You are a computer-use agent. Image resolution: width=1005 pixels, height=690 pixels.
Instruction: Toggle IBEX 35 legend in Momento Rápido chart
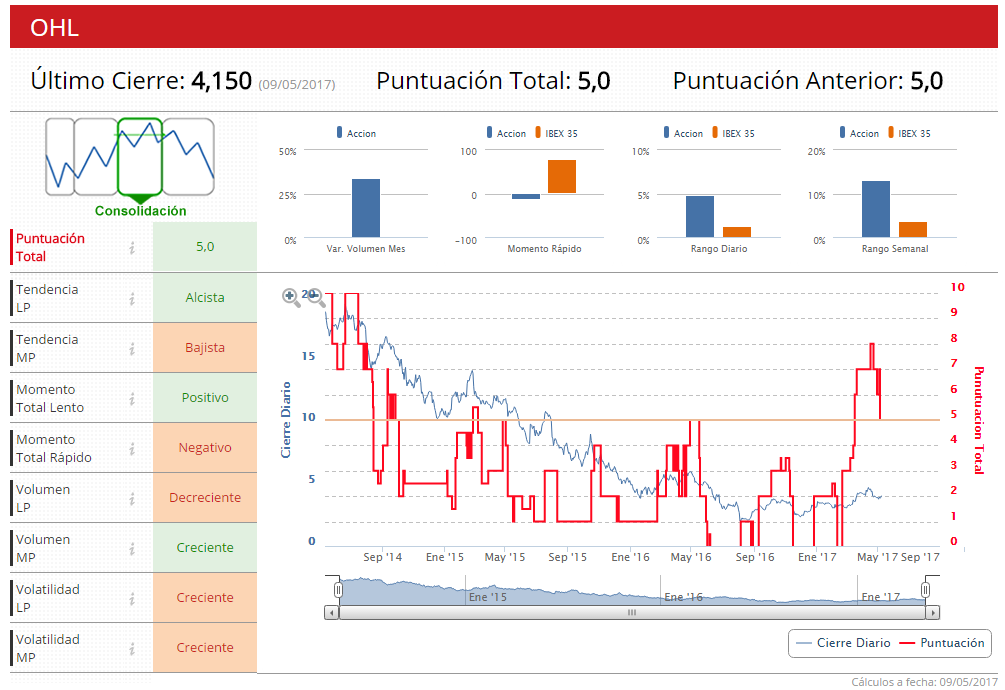(x=556, y=133)
